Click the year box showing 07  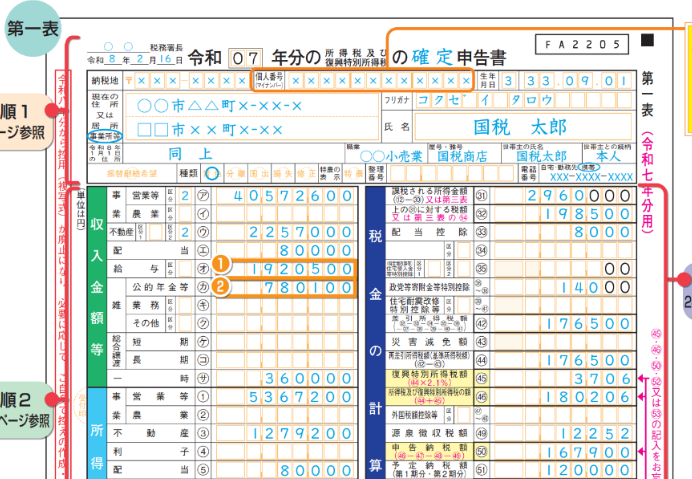(x=243, y=56)
